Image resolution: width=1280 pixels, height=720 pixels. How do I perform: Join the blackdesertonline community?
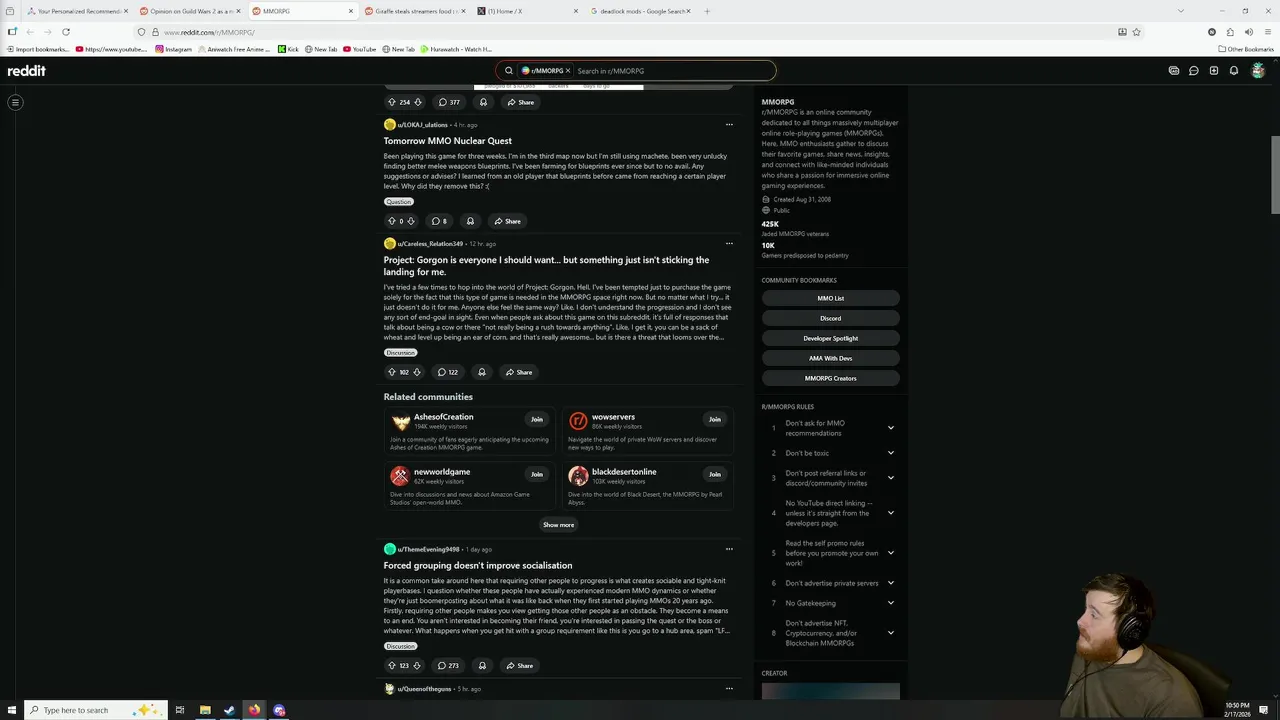tap(714, 475)
